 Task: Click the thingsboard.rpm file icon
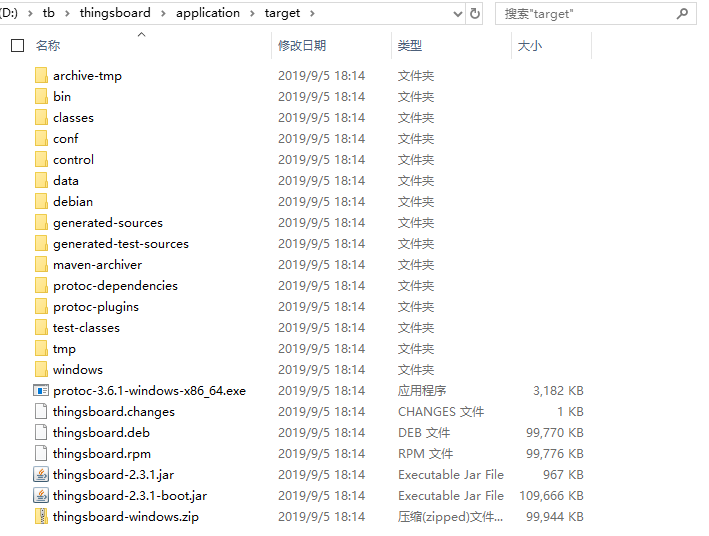coord(41,454)
